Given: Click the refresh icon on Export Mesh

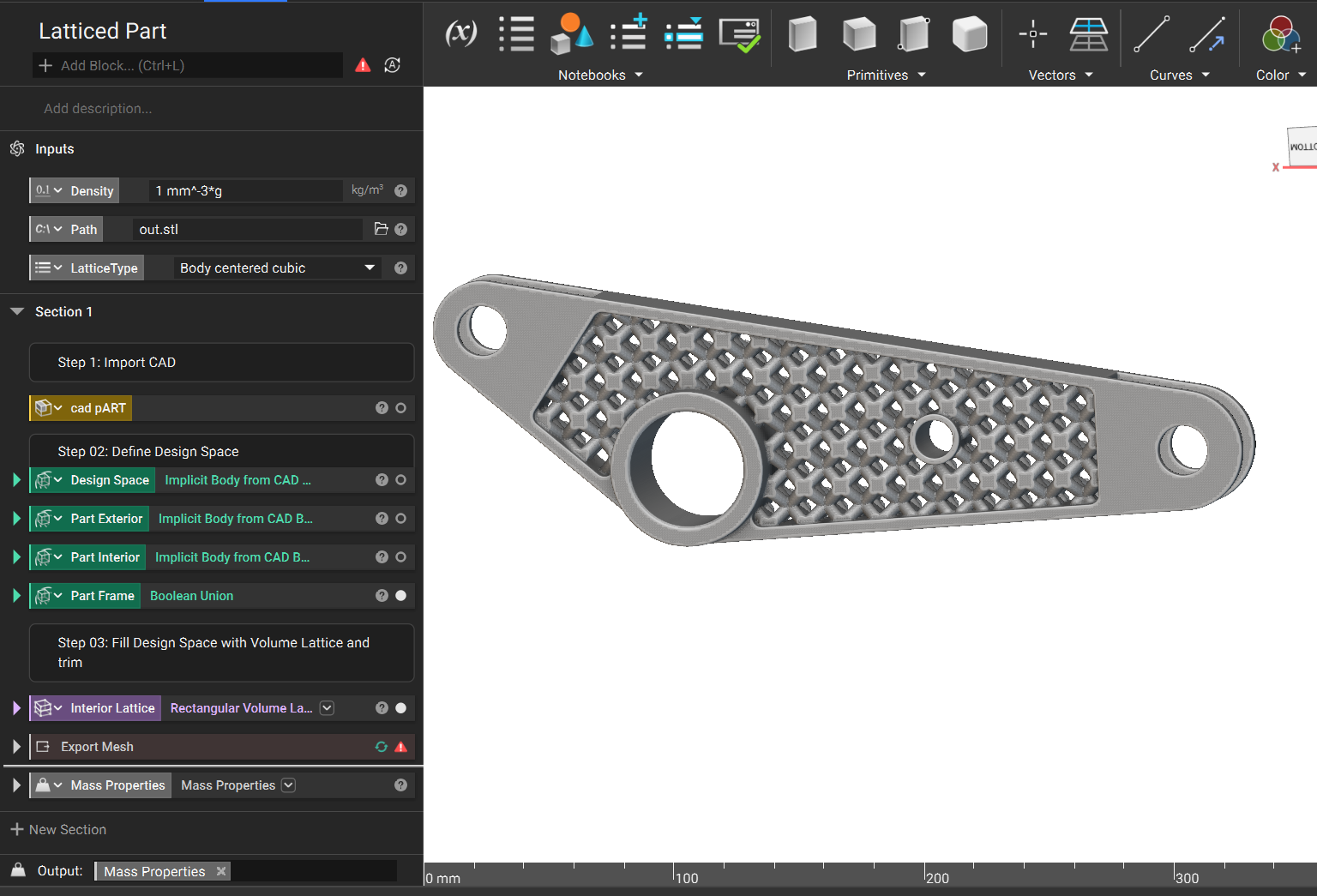Looking at the screenshot, I should [x=382, y=747].
